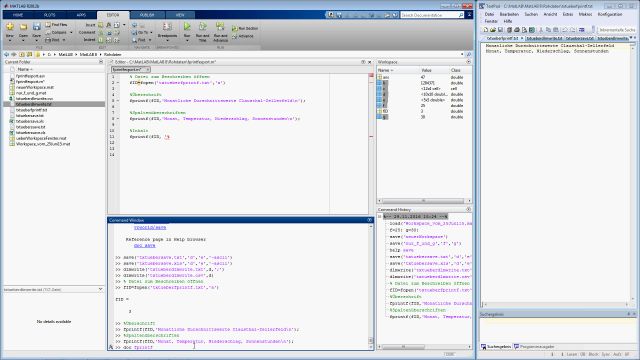Collapse the Command History date group
Screen dimensions: 640x360
click(380, 217)
